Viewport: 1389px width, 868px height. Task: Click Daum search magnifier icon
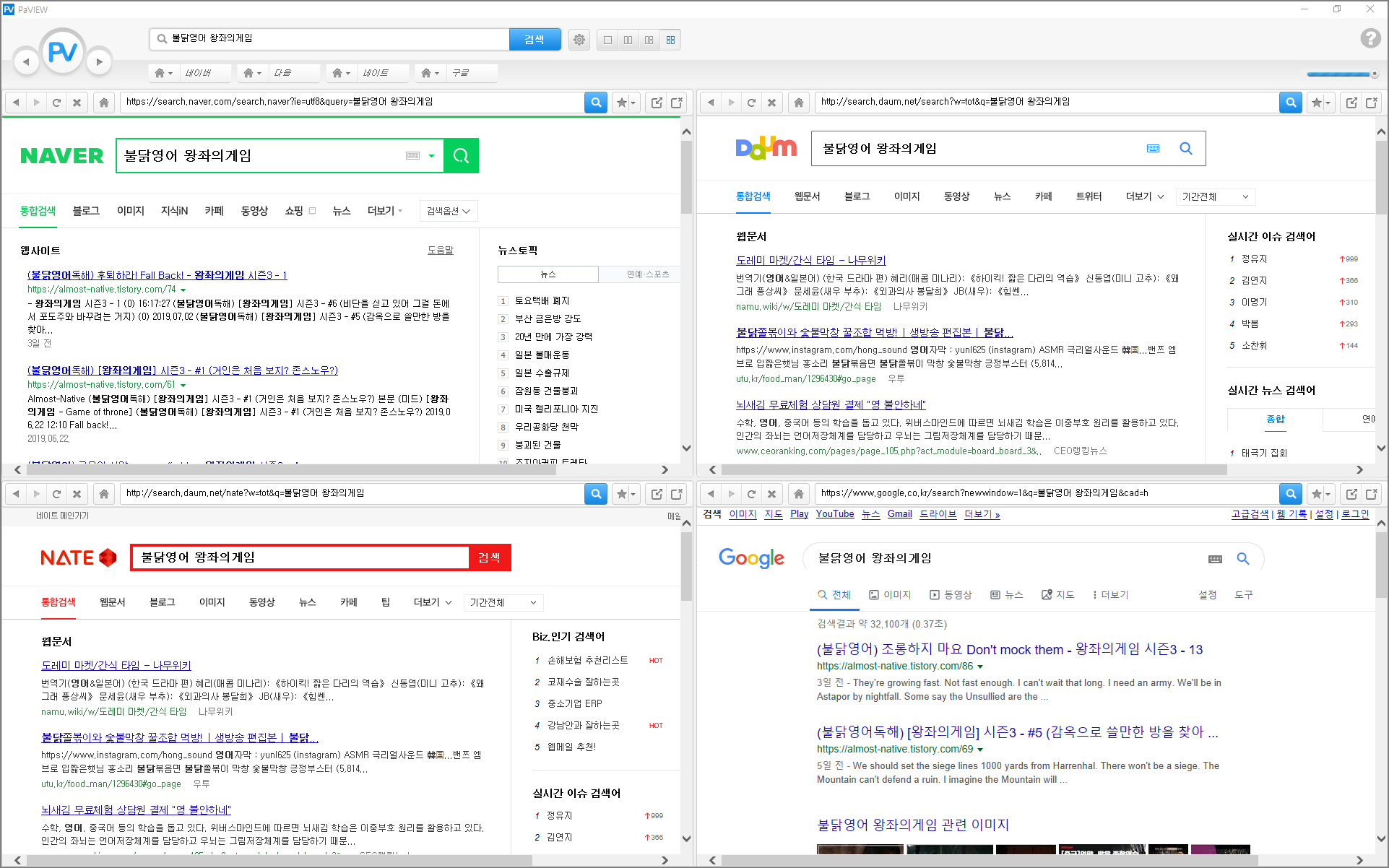coord(1185,148)
